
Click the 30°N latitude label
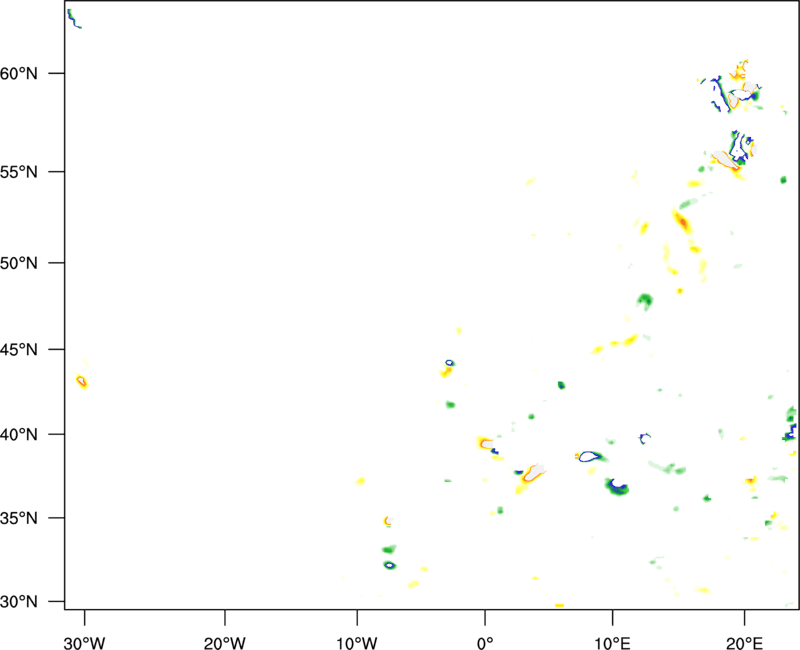(x=19, y=602)
